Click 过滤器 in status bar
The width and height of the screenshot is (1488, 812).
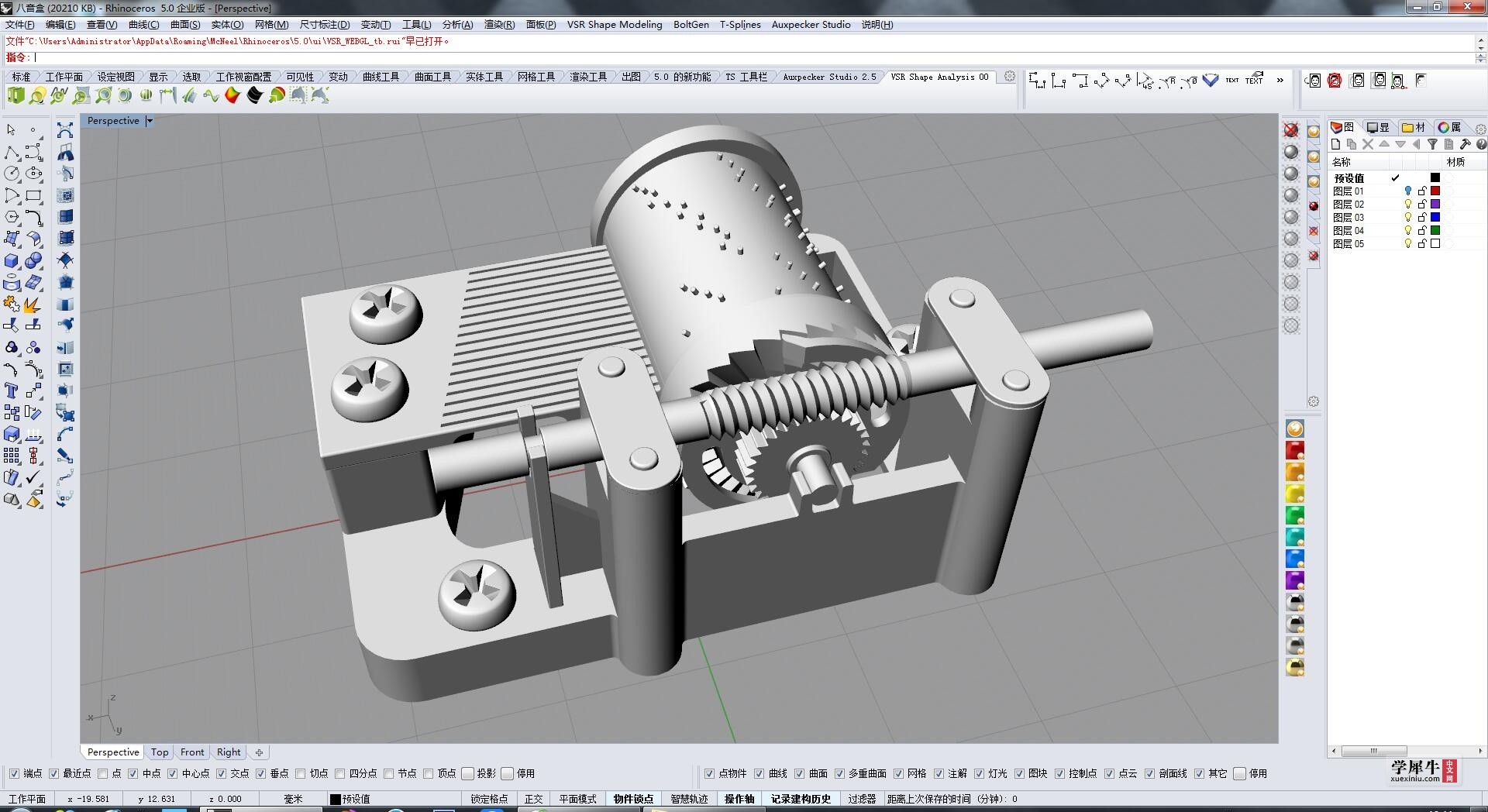pos(862,799)
